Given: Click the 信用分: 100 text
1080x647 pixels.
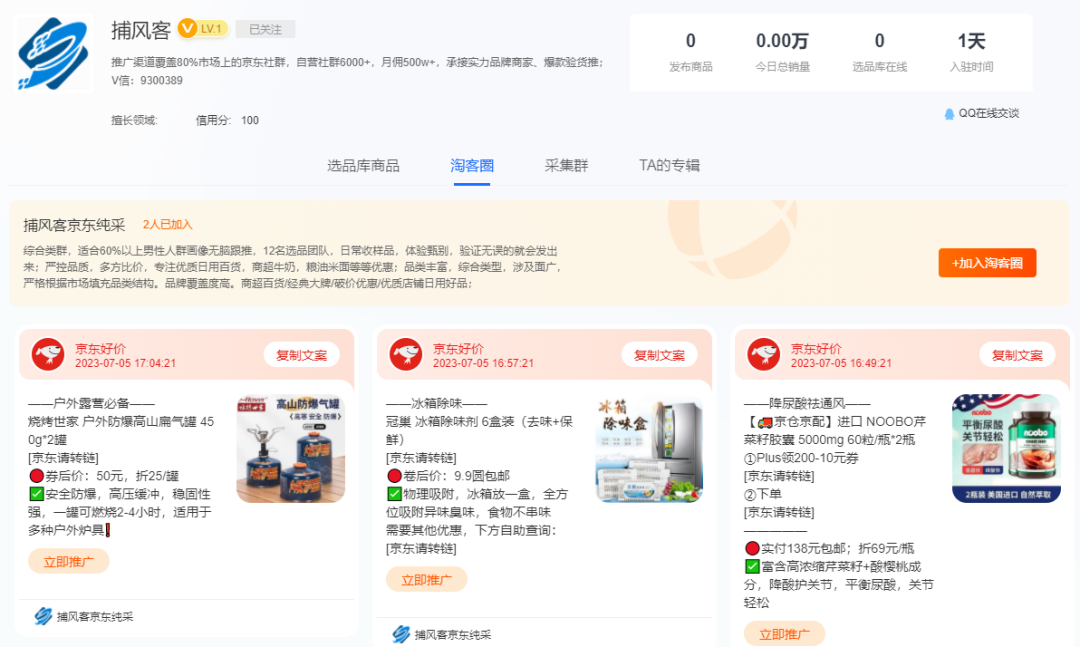Looking at the screenshot, I should [x=227, y=121].
